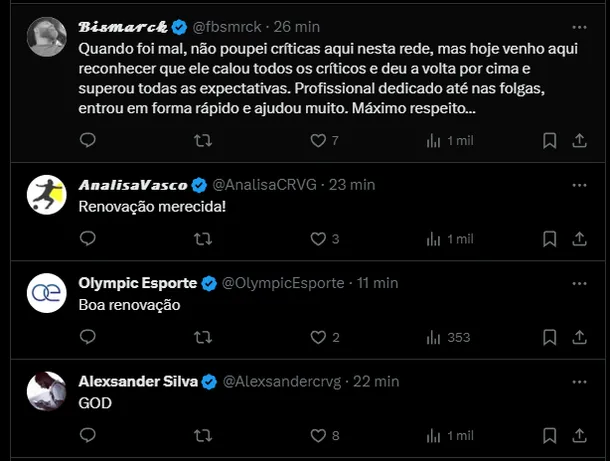The height and width of the screenshot is (461, 610).
Task: Reply to Bismarck's tweet
Action: click(x=87, y=141)
